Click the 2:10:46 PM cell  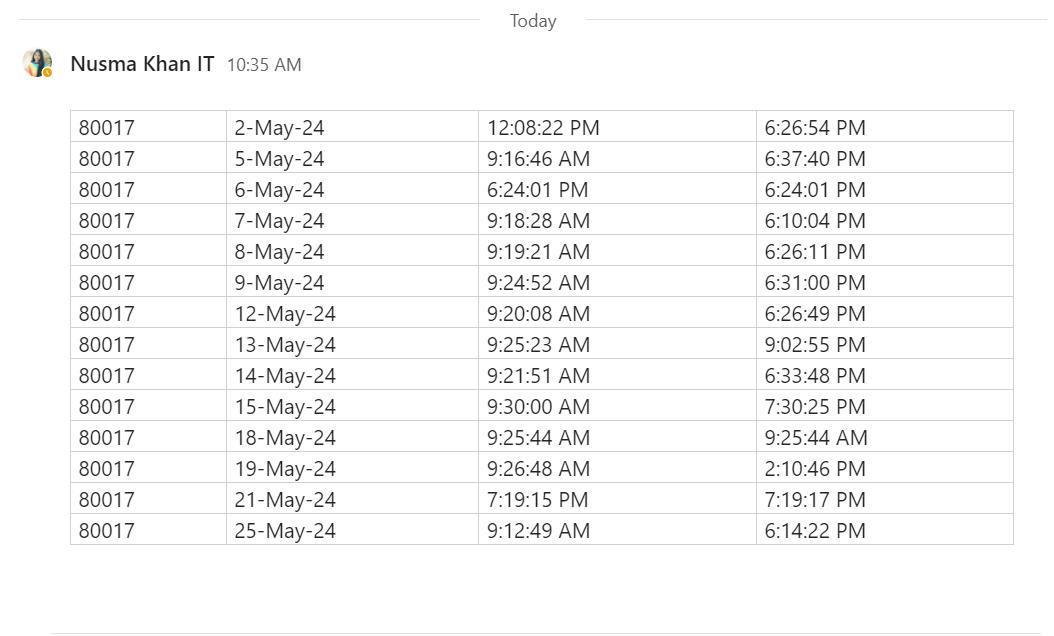click(885, 467)
